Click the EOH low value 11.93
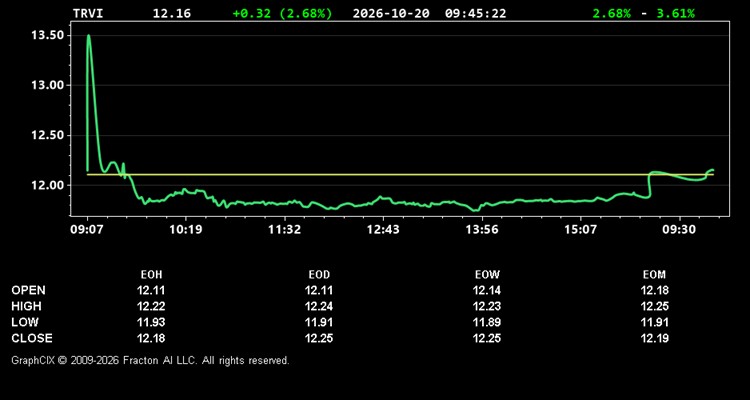 coord(151,322)
